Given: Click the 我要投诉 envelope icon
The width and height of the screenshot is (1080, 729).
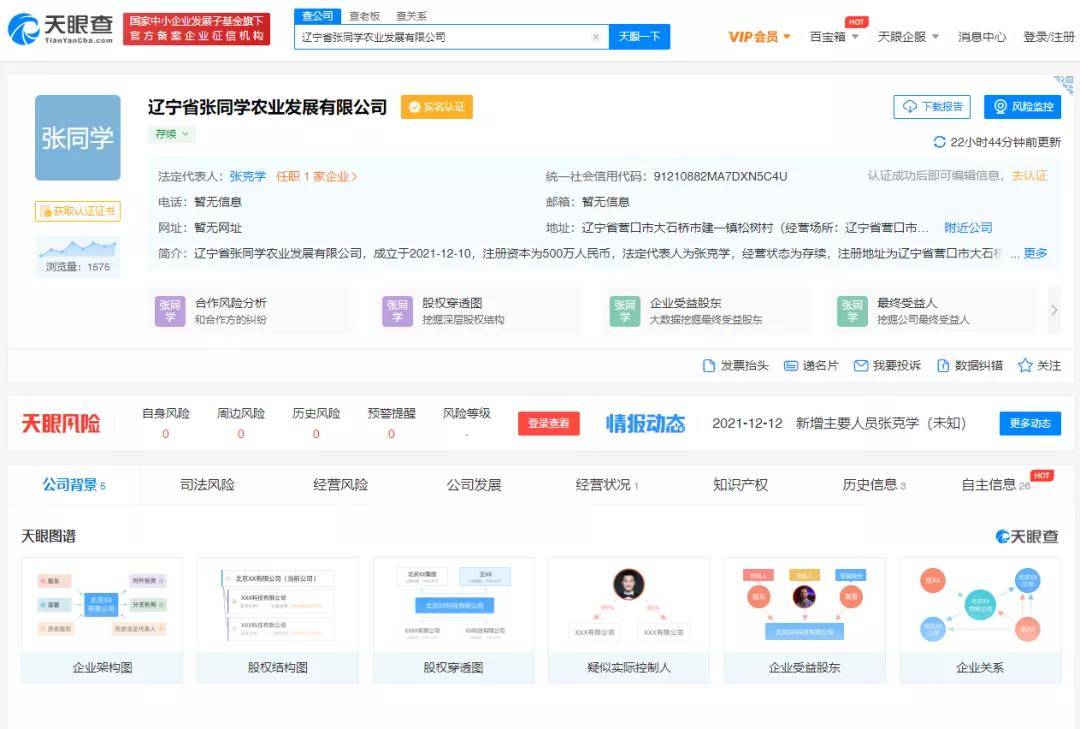Looking at the screenshot, I should 860,366.
